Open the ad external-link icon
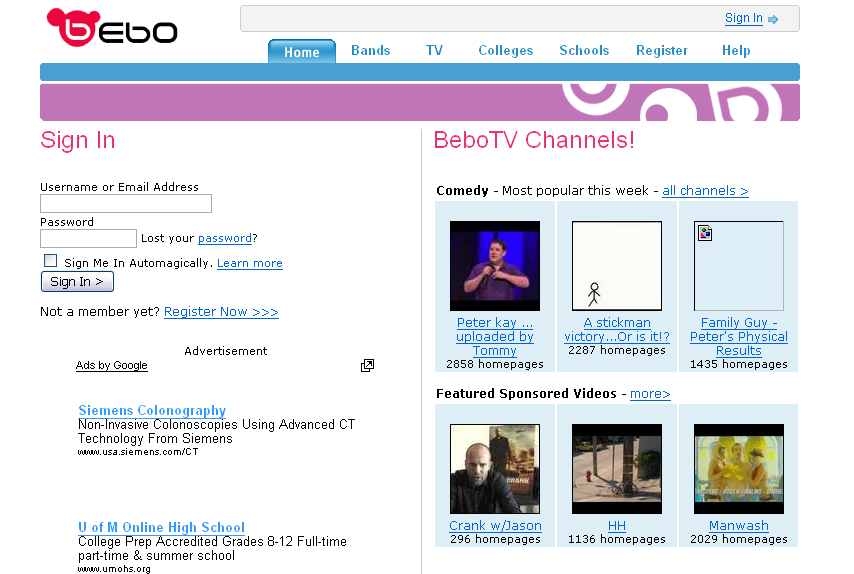This screenshot has width=854, height=574. click(367, 366)
